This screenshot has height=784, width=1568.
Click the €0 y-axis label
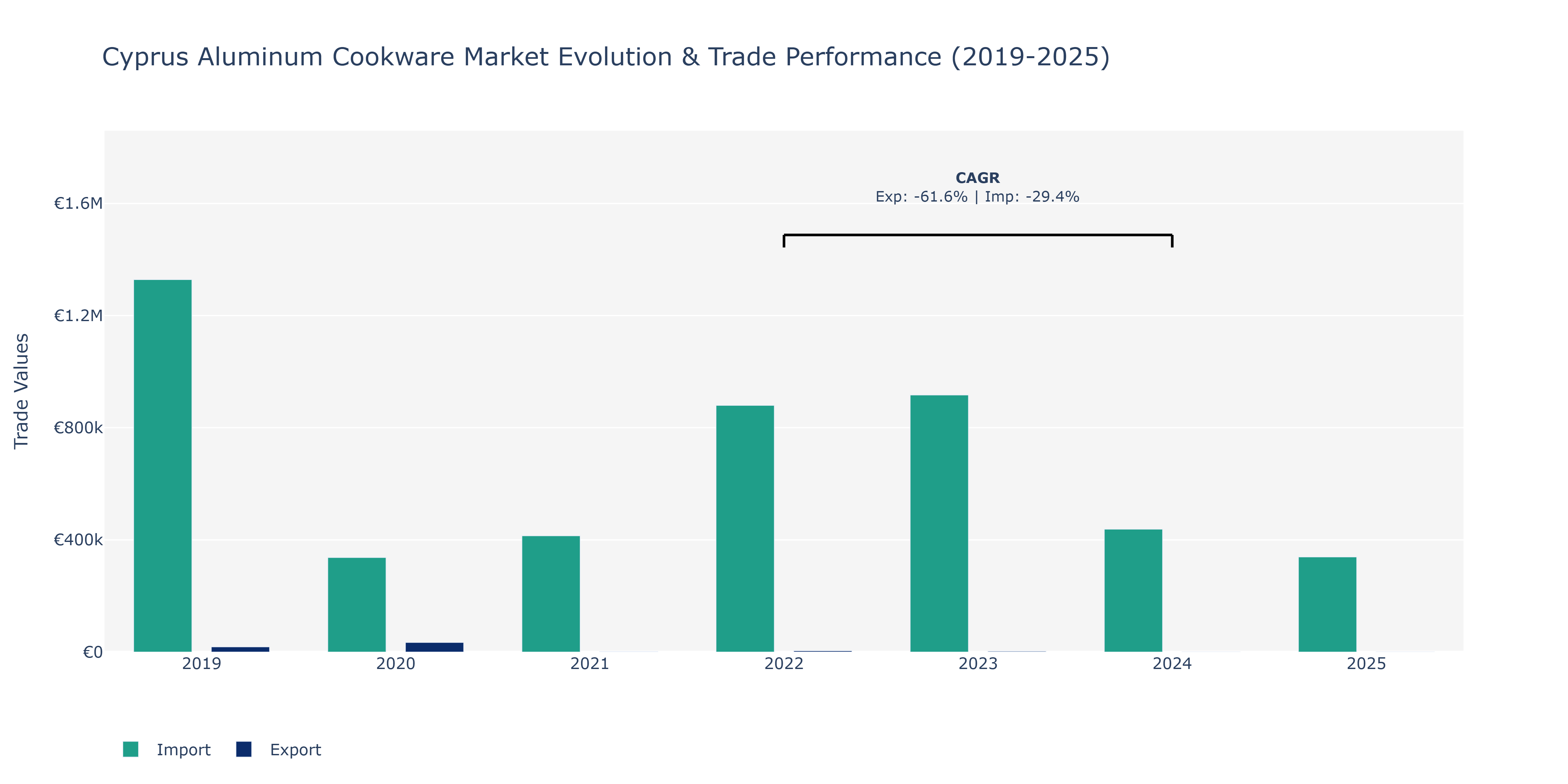point(92,652)
